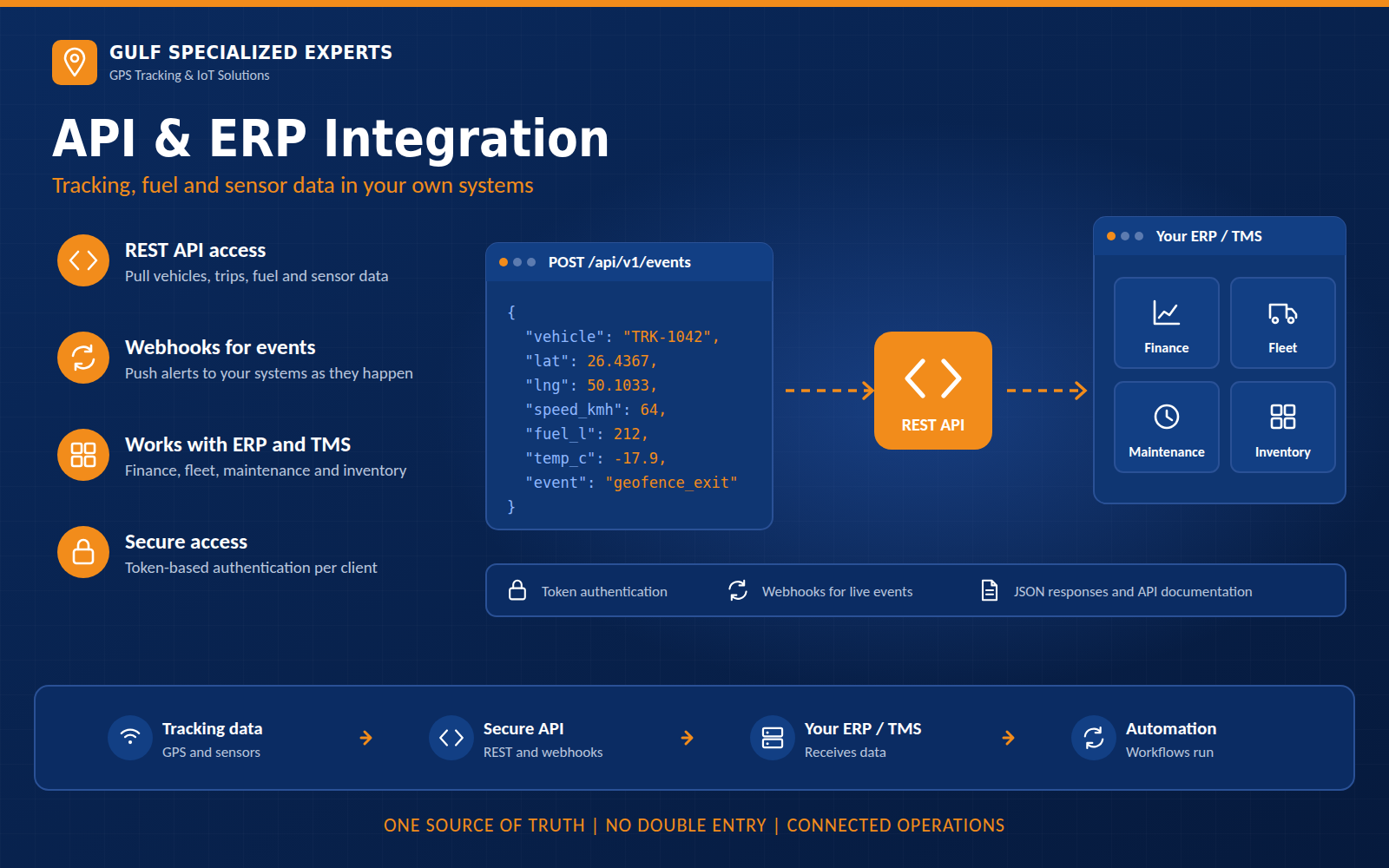
Task: Click the arrow after Tracking data step
Action: click(366, 738)
